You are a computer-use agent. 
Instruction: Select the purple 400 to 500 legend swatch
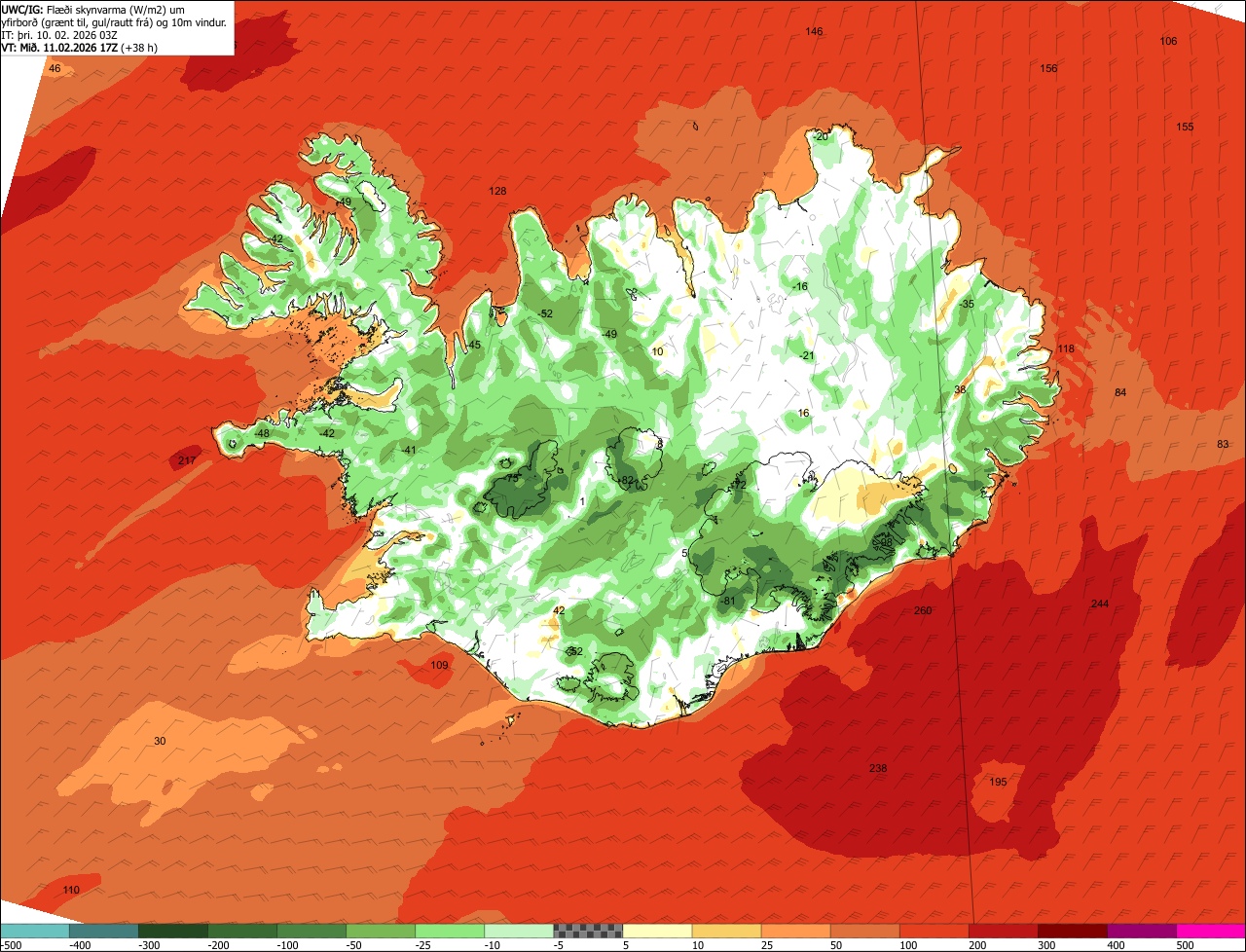point(1142,932)
